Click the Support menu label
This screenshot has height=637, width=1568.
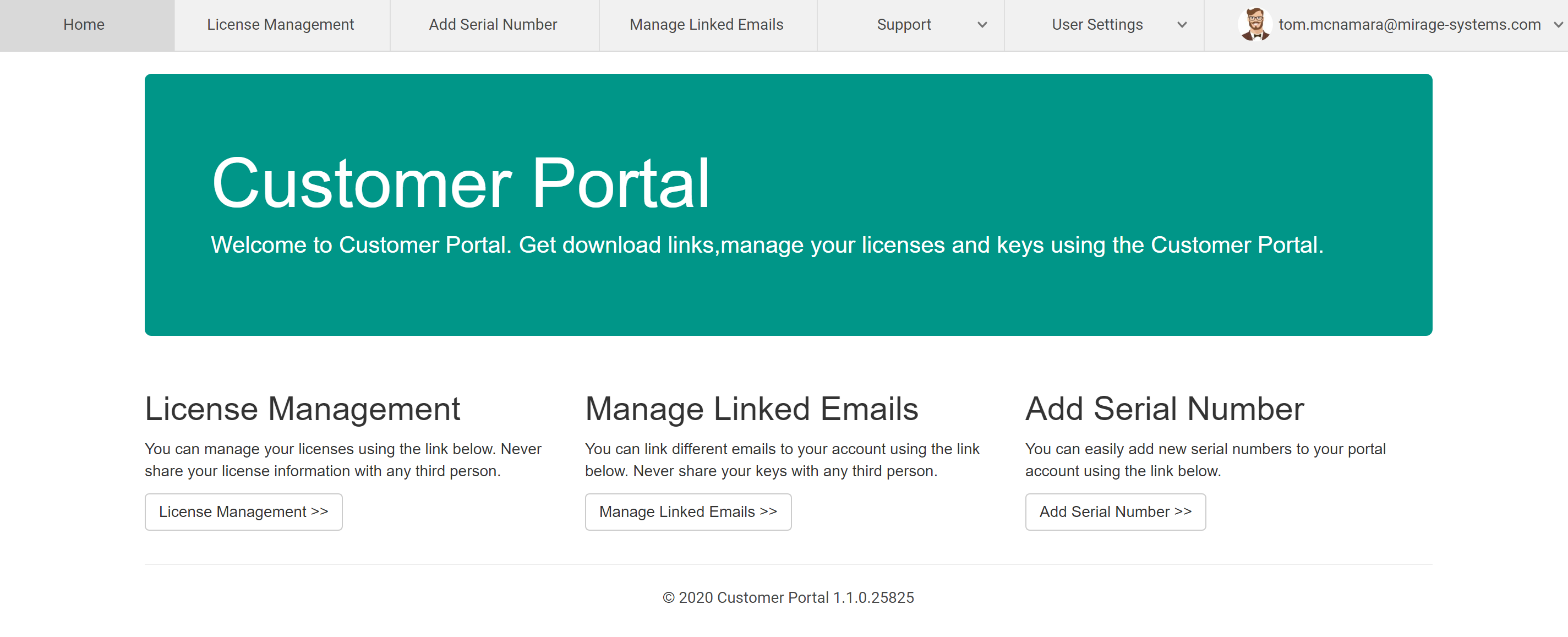(x=903, y=25)
